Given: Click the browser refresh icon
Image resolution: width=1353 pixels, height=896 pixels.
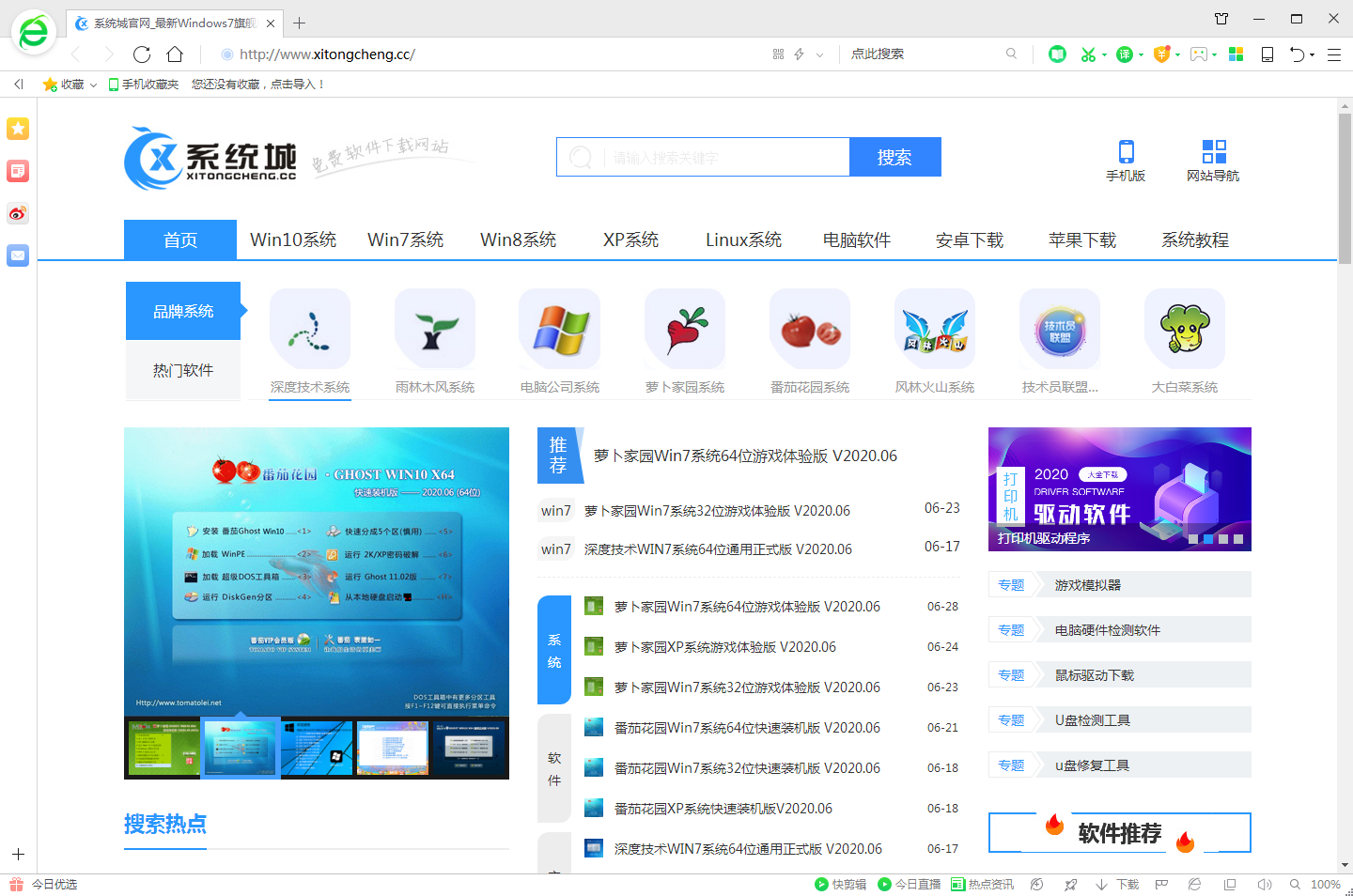Looking at the screenshot, I should point(142,54).
